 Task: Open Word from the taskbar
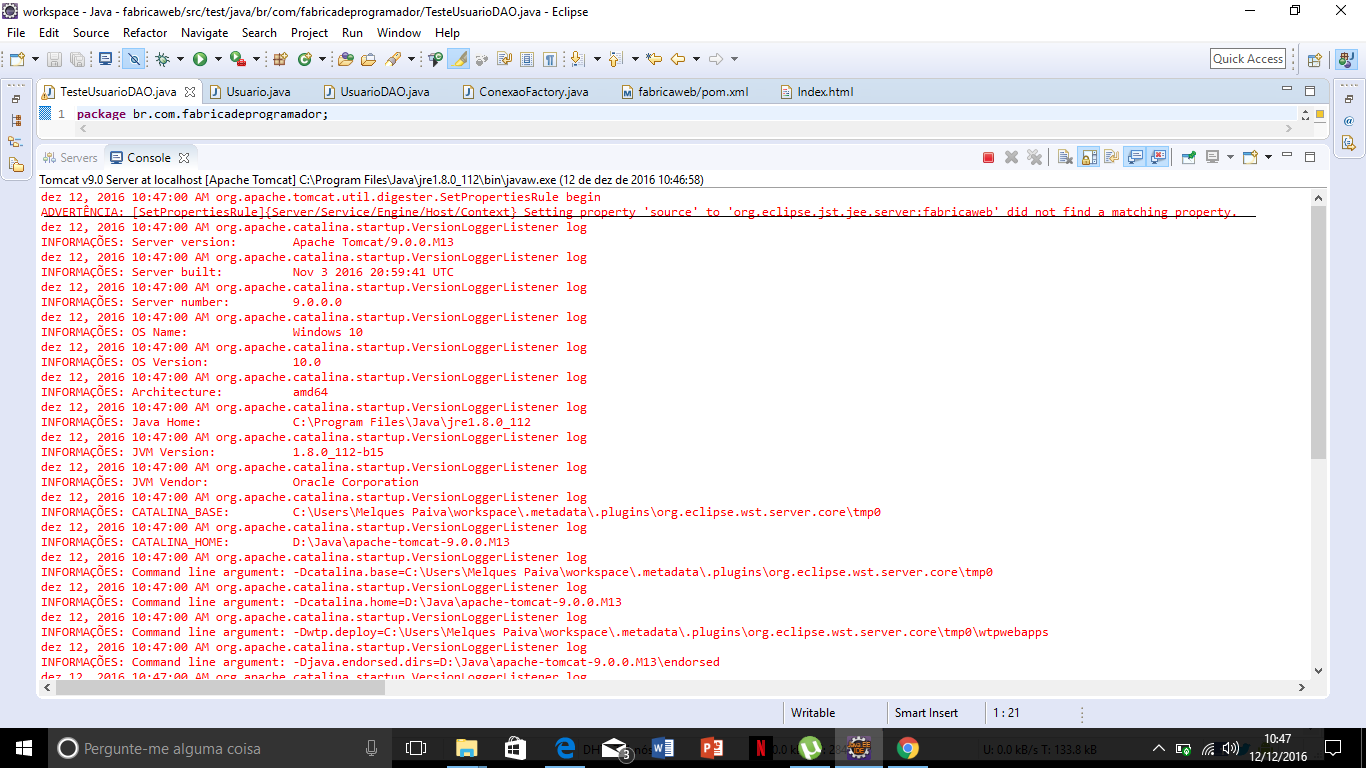(x=662, y=748)
